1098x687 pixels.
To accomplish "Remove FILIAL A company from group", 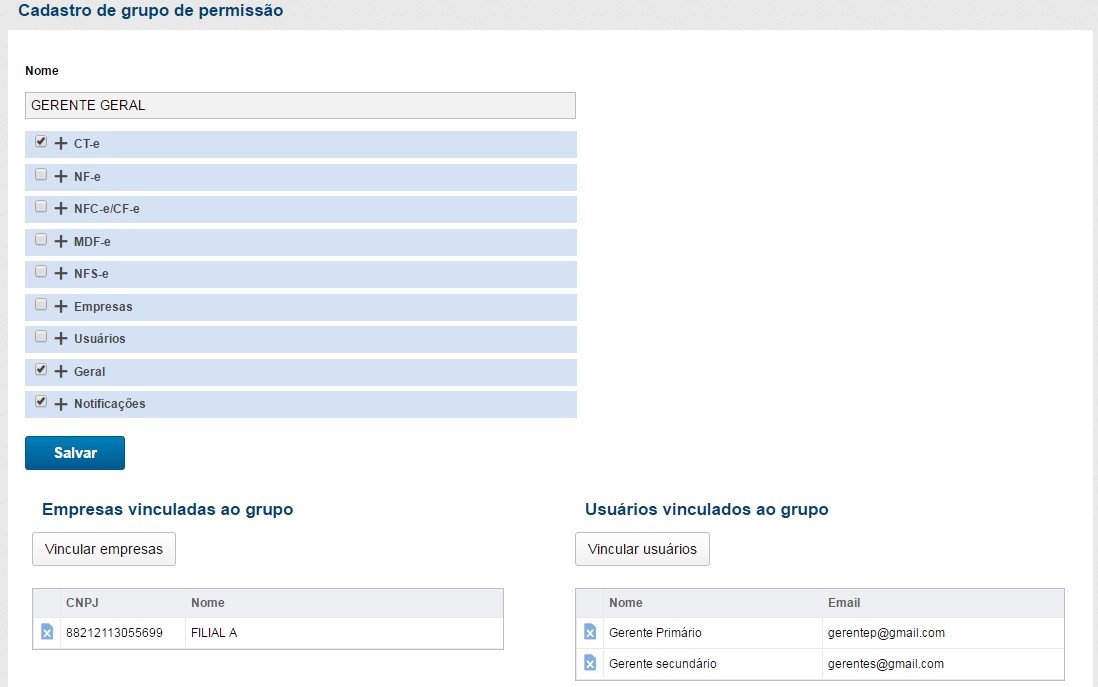I will [x=47, y=632].
